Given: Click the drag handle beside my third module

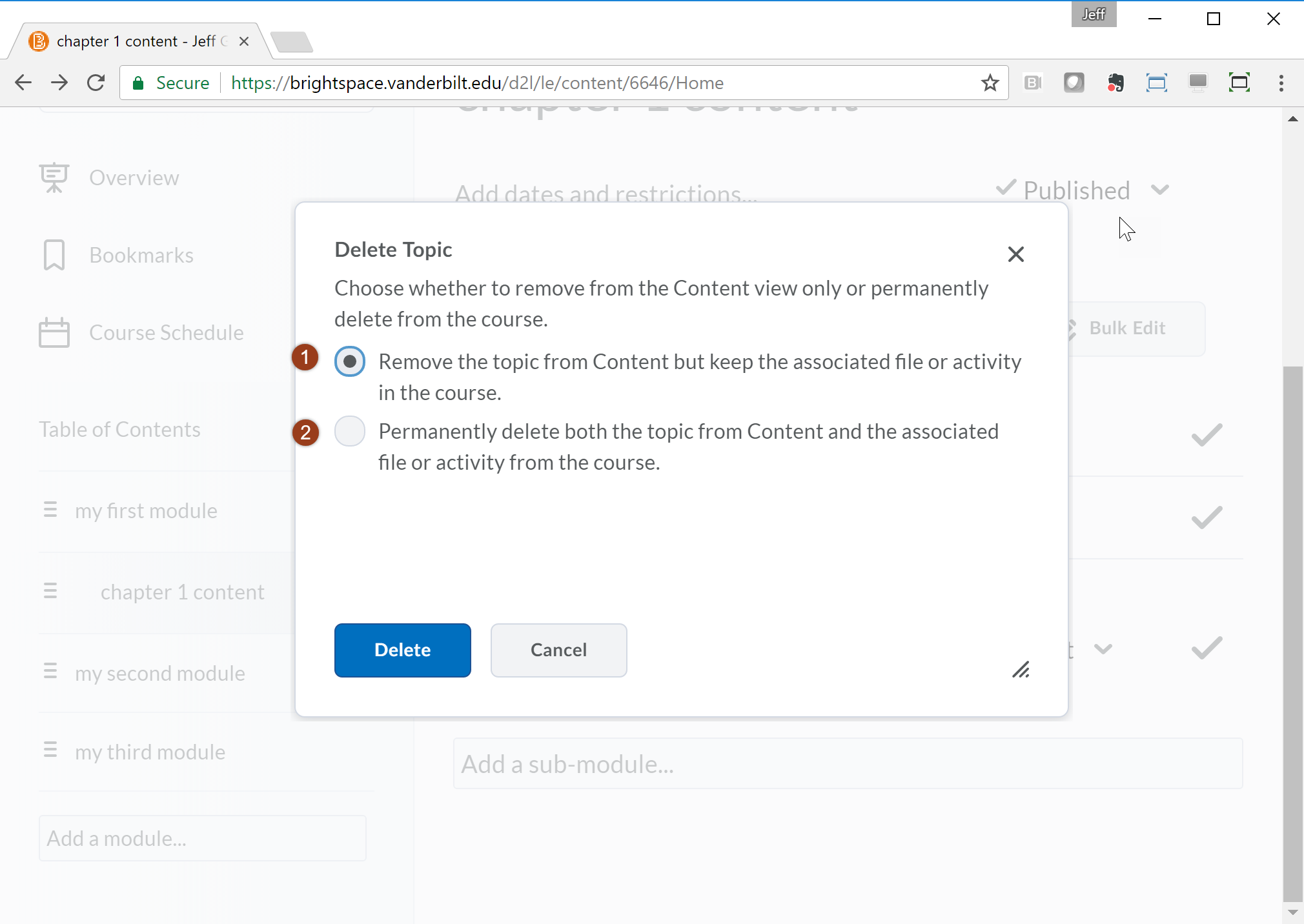Looking at the screenshot, I should [x=50, y=750].
